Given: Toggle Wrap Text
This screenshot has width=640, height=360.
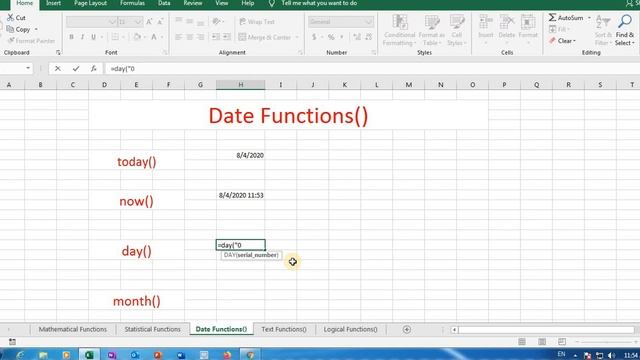Looking at the screenshot, I should tap(257, 22).
